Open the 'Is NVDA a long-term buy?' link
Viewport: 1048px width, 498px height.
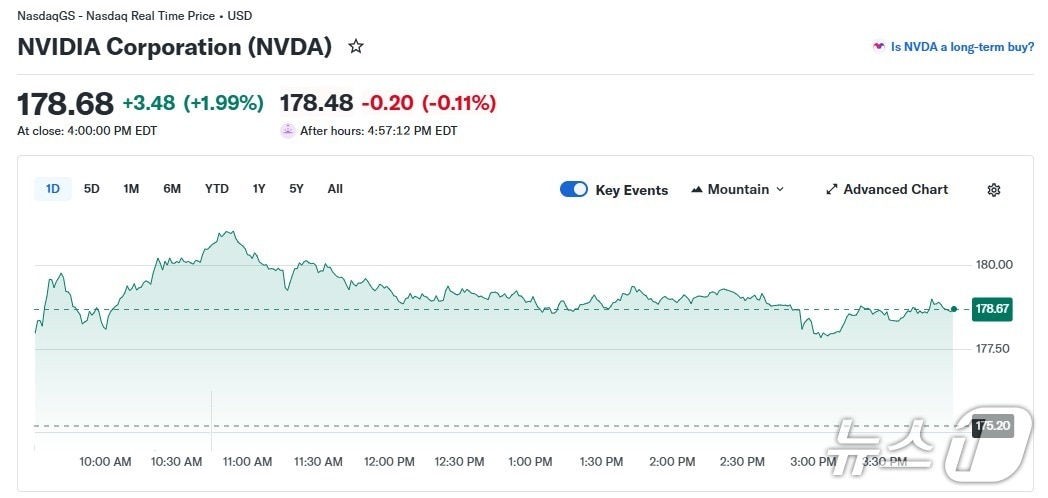tap(962, 47)
